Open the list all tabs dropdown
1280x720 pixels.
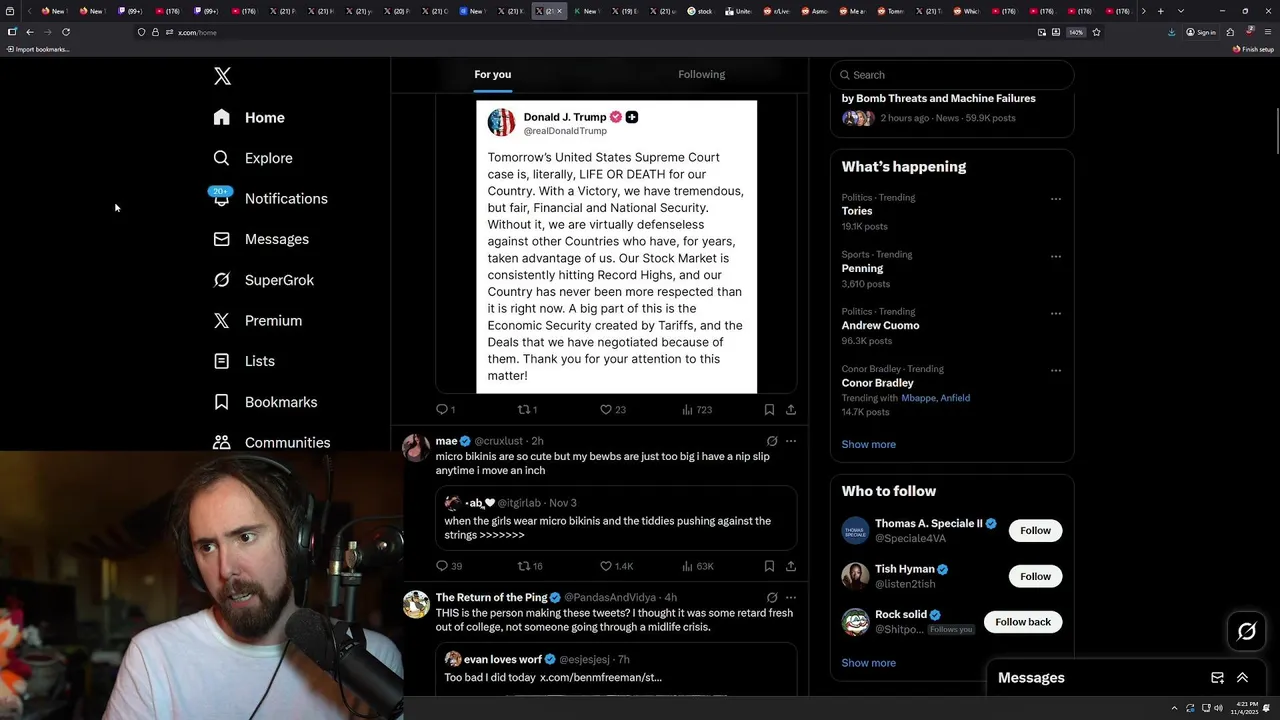(1181, 11)
